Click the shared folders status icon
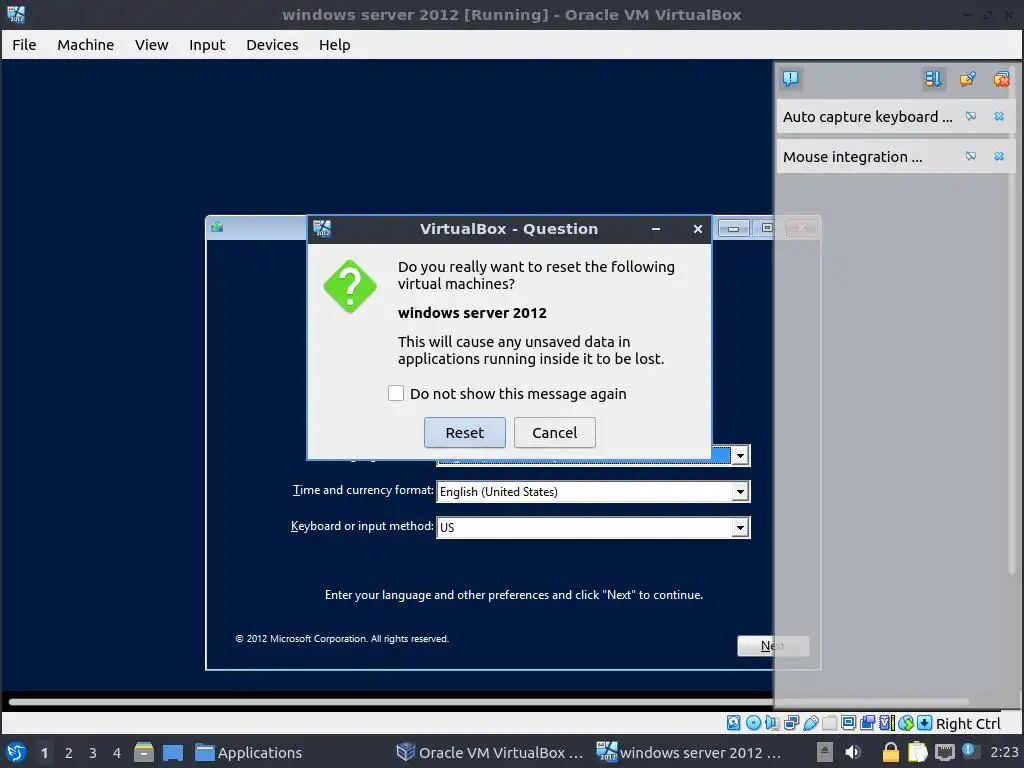This screenshot has width=1024, height=768. [829, 723]
